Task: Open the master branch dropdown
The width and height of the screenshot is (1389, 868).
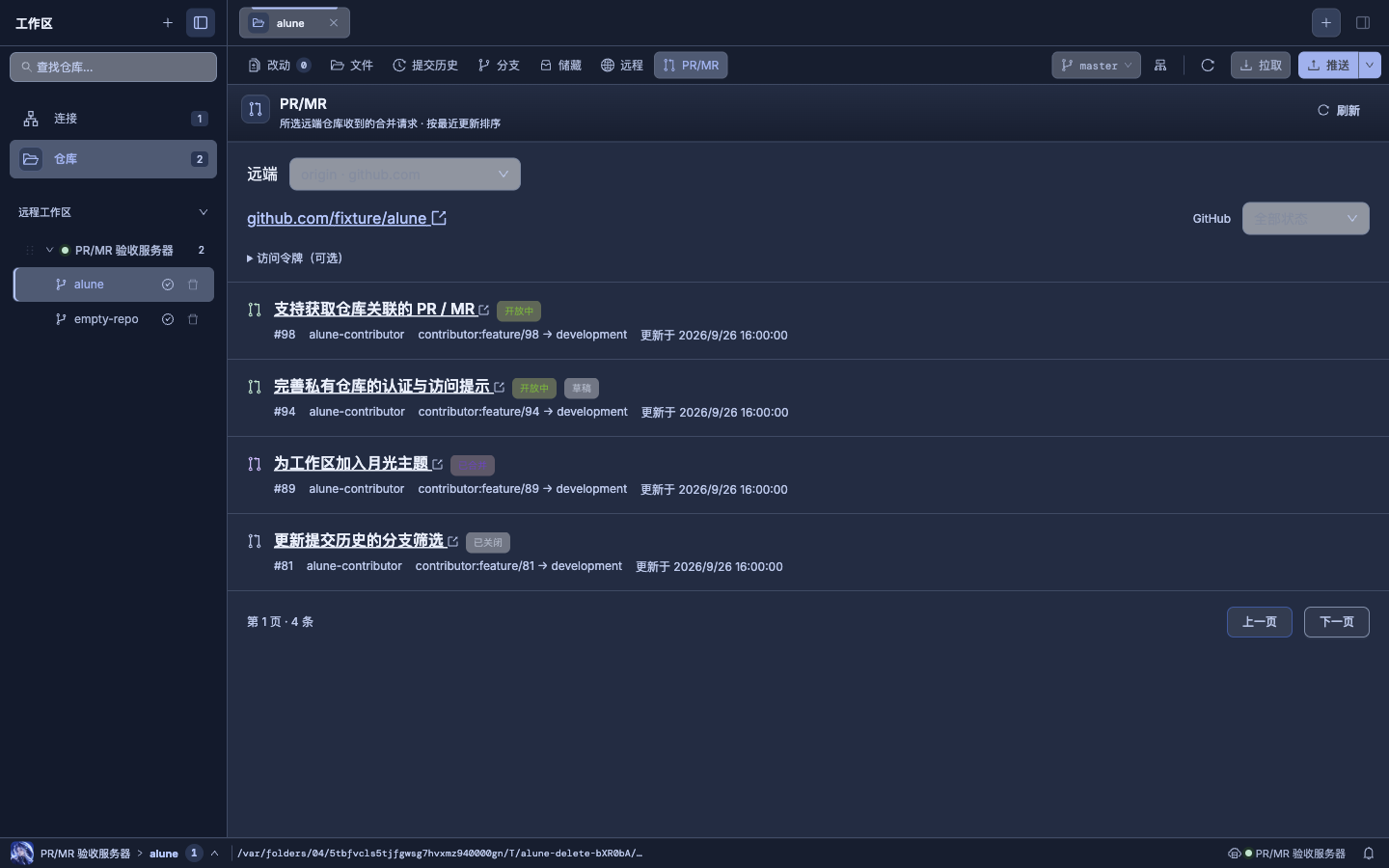Action: pos(1096,66)
